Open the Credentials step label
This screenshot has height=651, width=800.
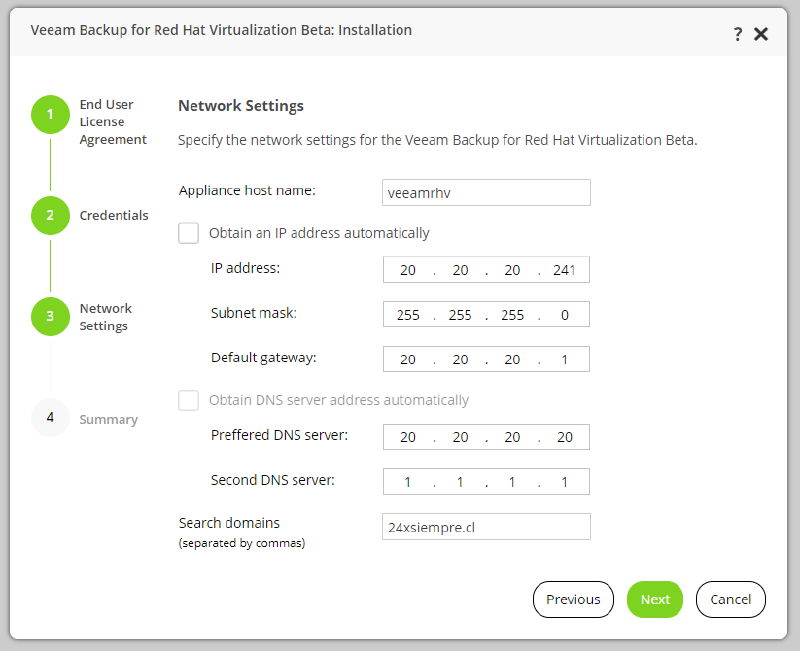coord(114,215)
